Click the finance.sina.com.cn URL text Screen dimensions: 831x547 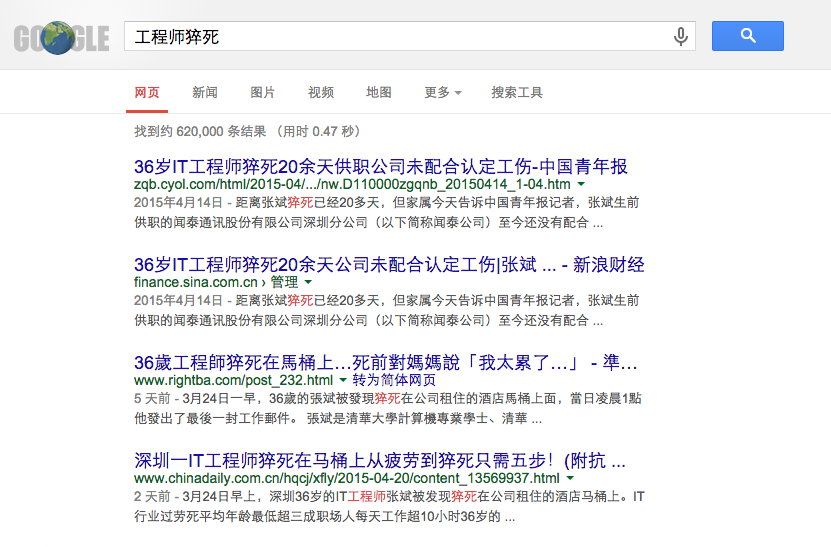coord(196,283)
